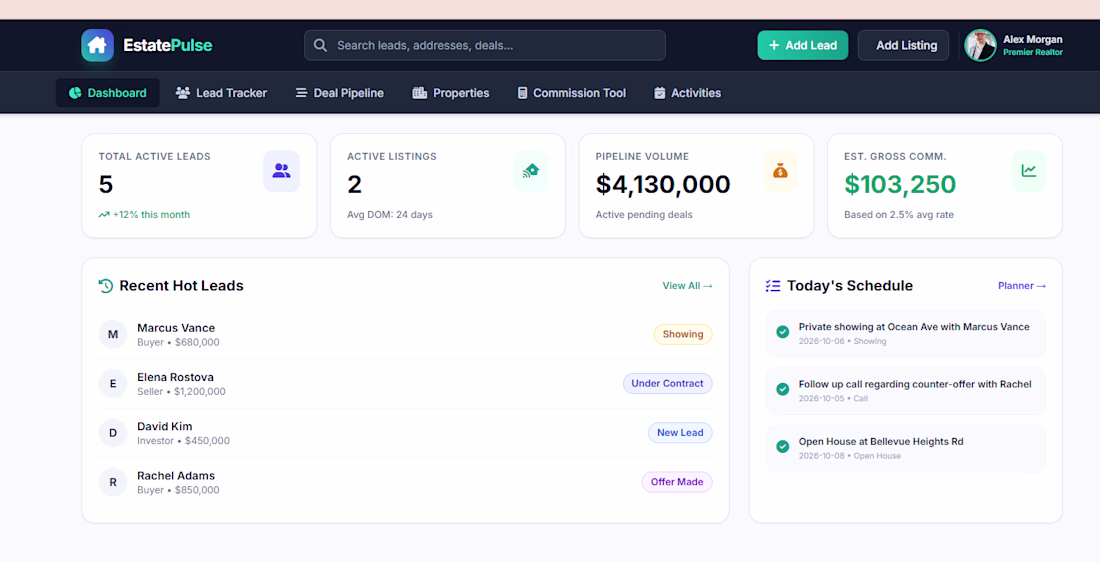
Task: Click the David Kim avatar circle D
Action: point(113,433)
